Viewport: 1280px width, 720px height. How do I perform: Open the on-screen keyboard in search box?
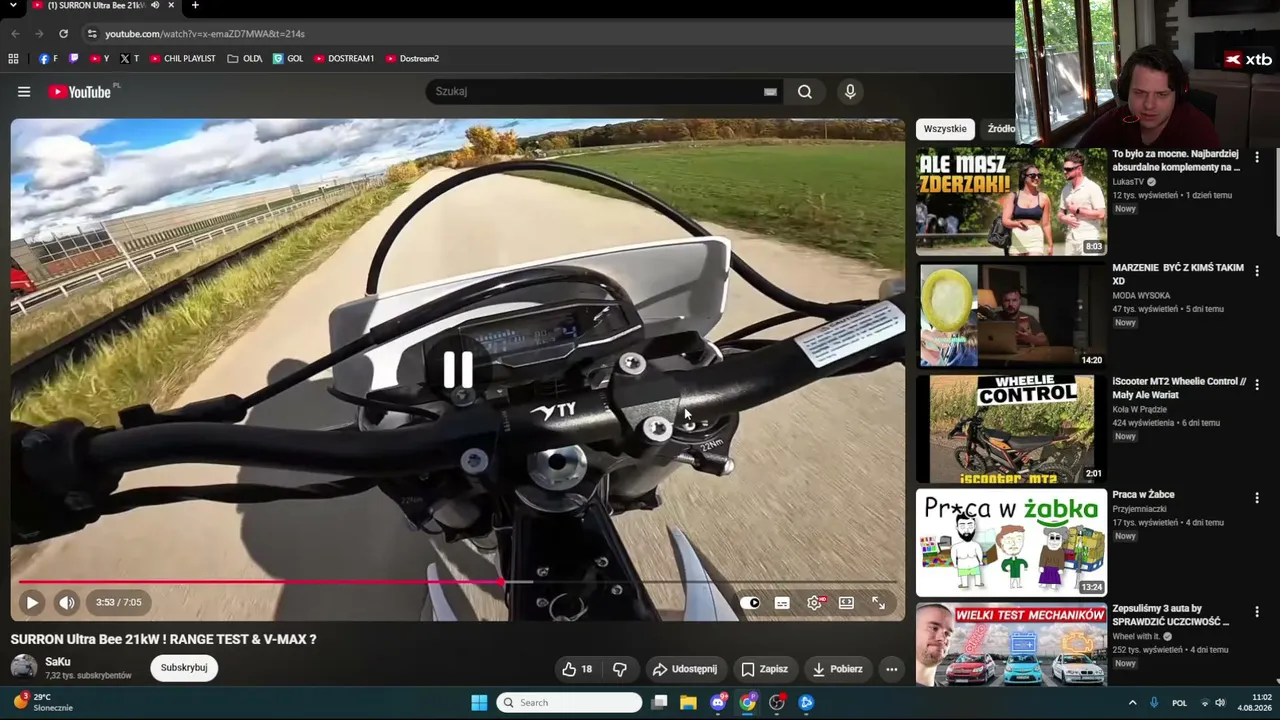(x=770, y=92)
